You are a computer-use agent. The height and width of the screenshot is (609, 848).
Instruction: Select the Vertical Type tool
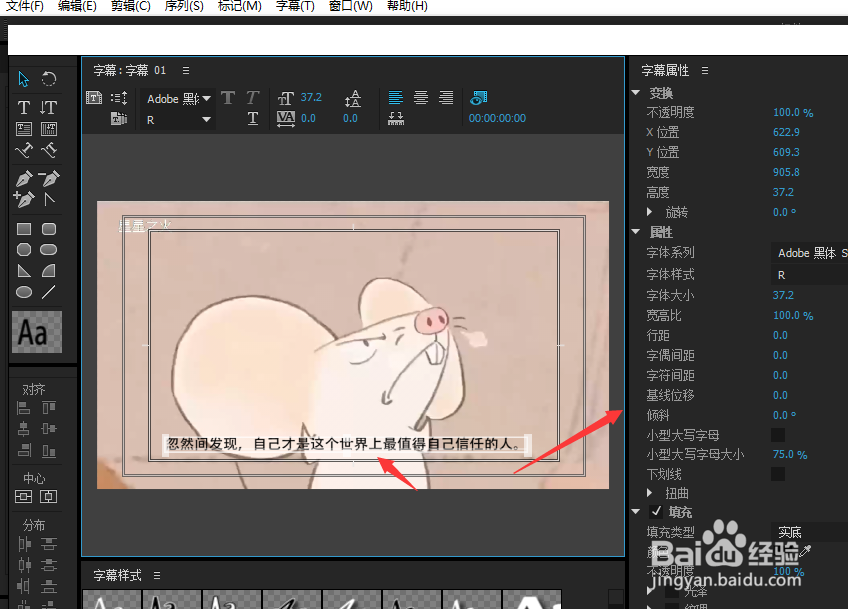pyautogui.click(x=49, y=107)
